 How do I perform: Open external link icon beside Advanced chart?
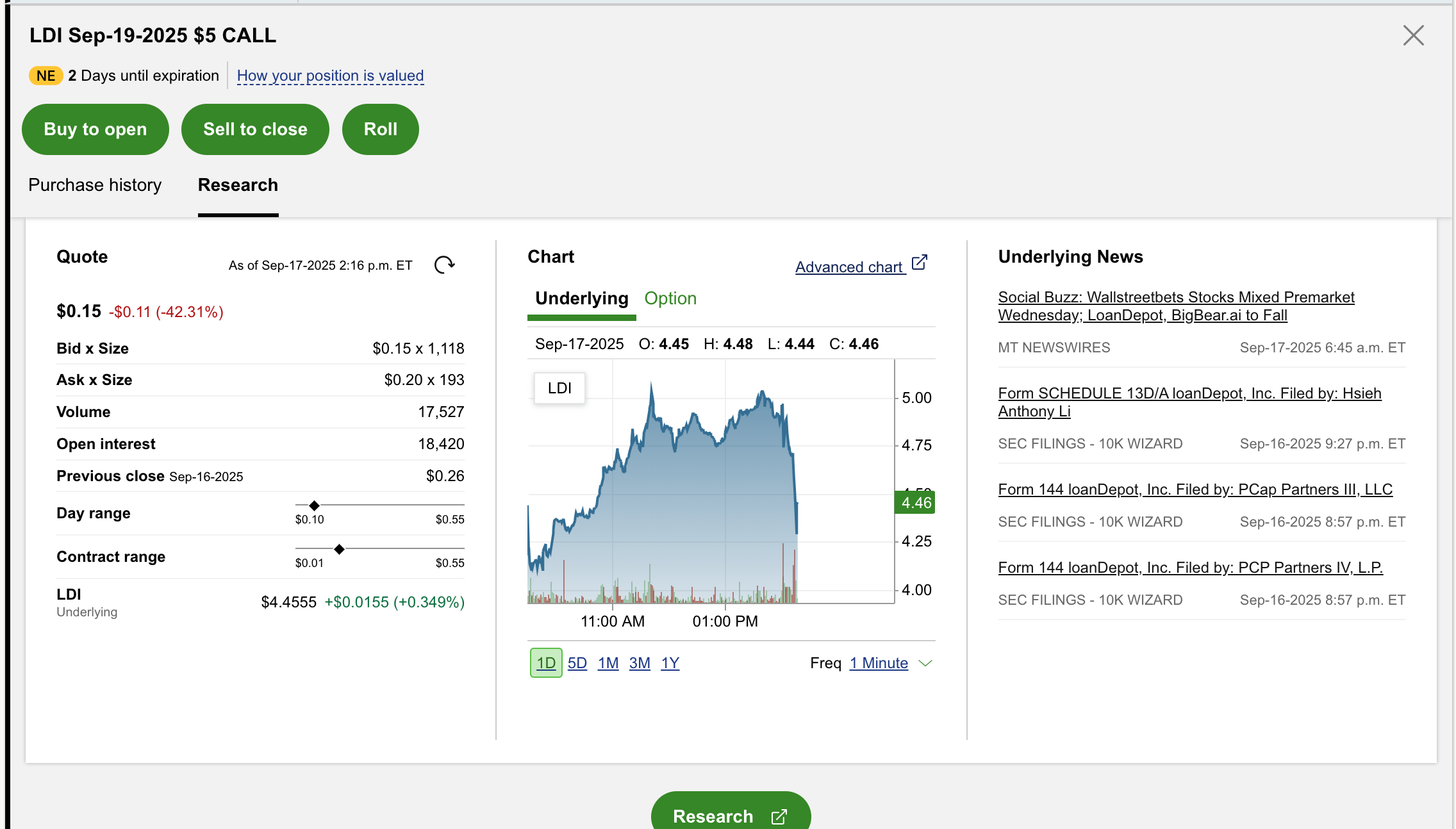(x=920, y=262)
